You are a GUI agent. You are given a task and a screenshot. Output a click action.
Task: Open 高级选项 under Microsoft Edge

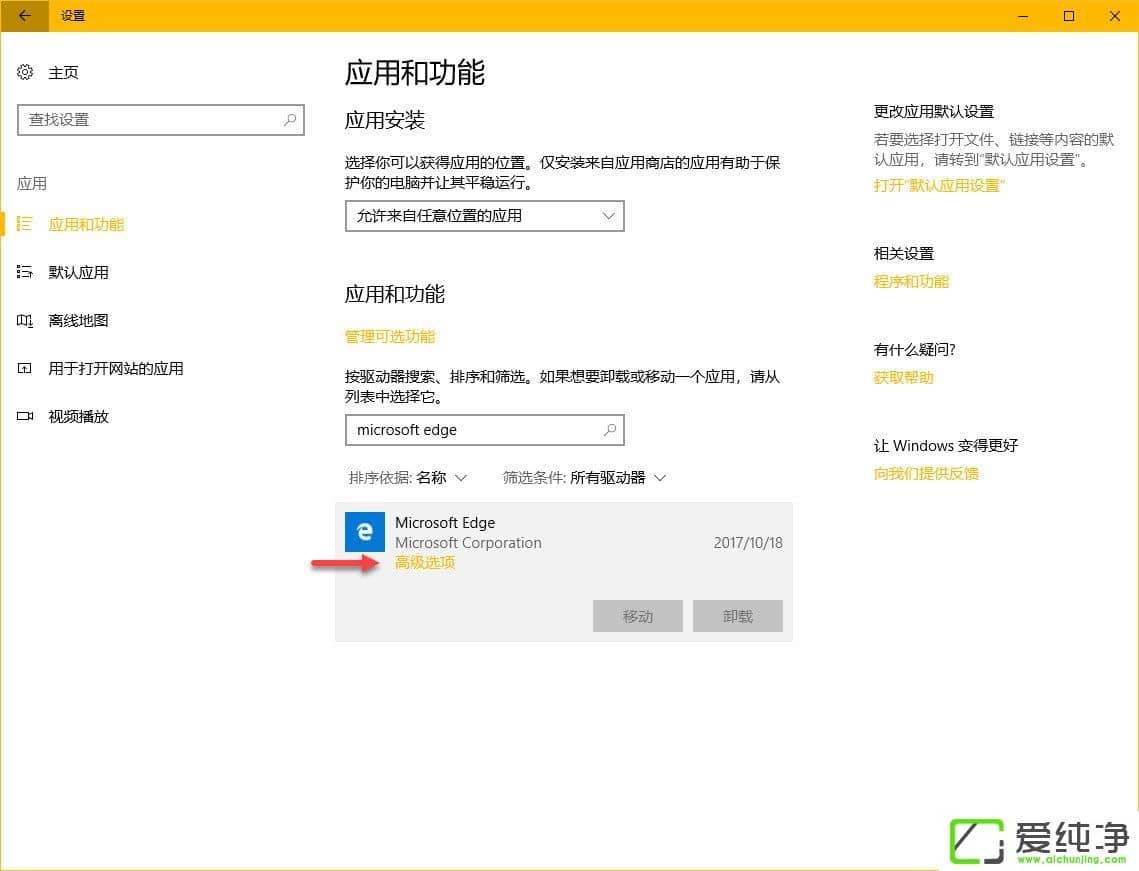424,563
